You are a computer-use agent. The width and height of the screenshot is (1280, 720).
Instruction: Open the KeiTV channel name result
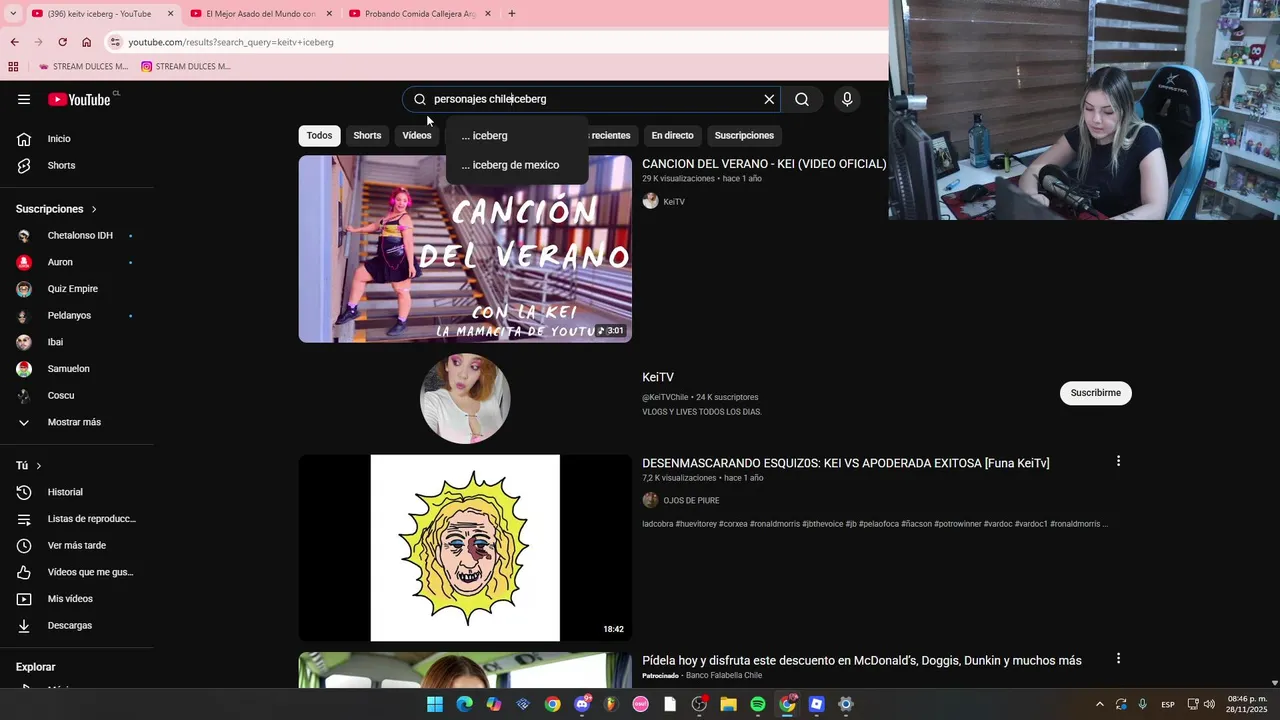[x=658, y=377]
